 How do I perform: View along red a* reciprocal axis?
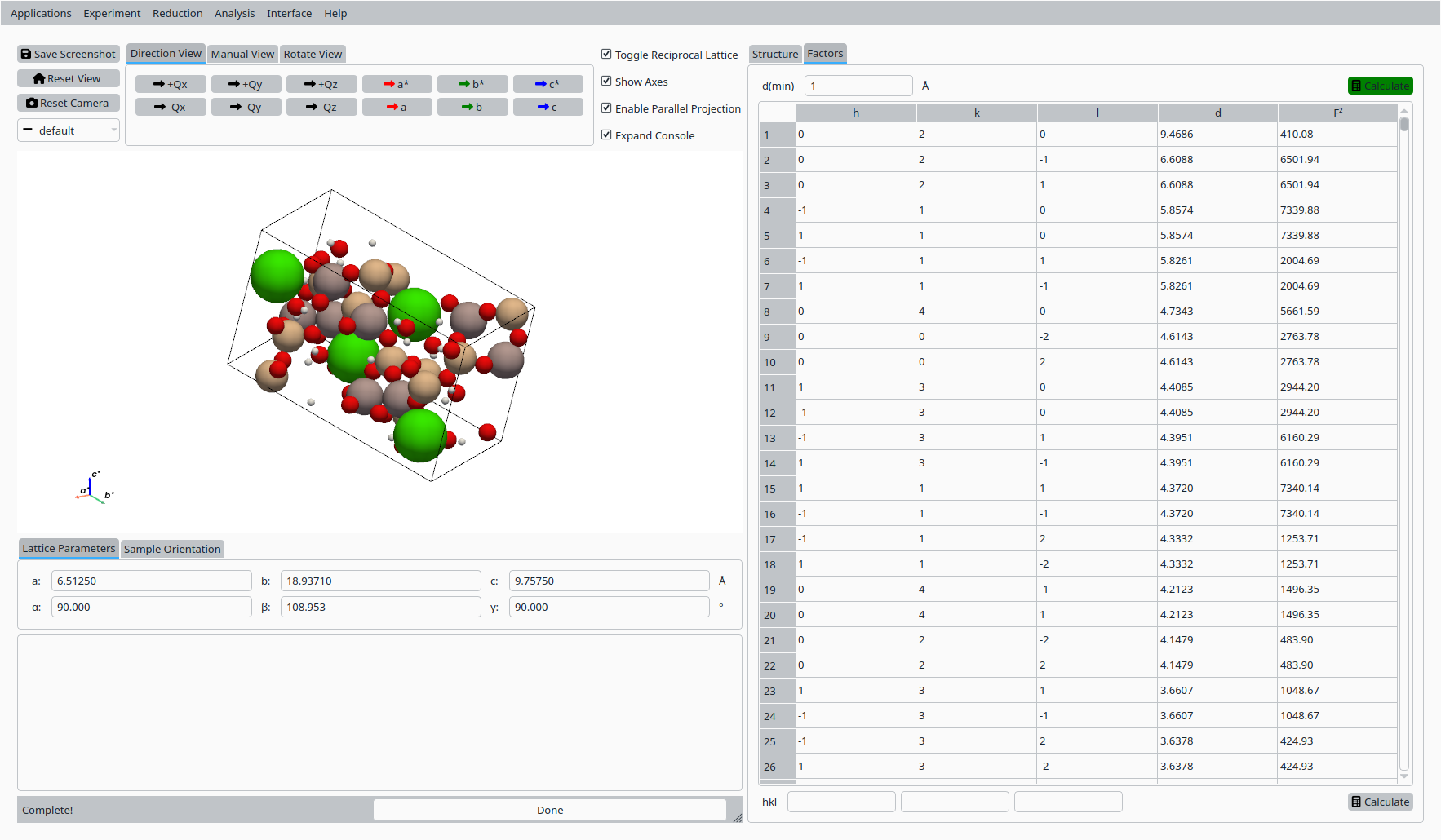tap(397, 84)
